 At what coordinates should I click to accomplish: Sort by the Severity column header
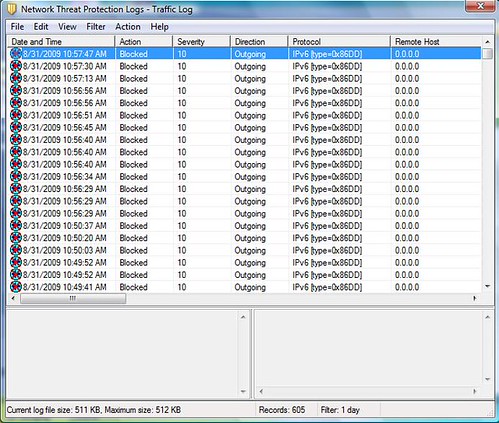[x=202, y=42]
